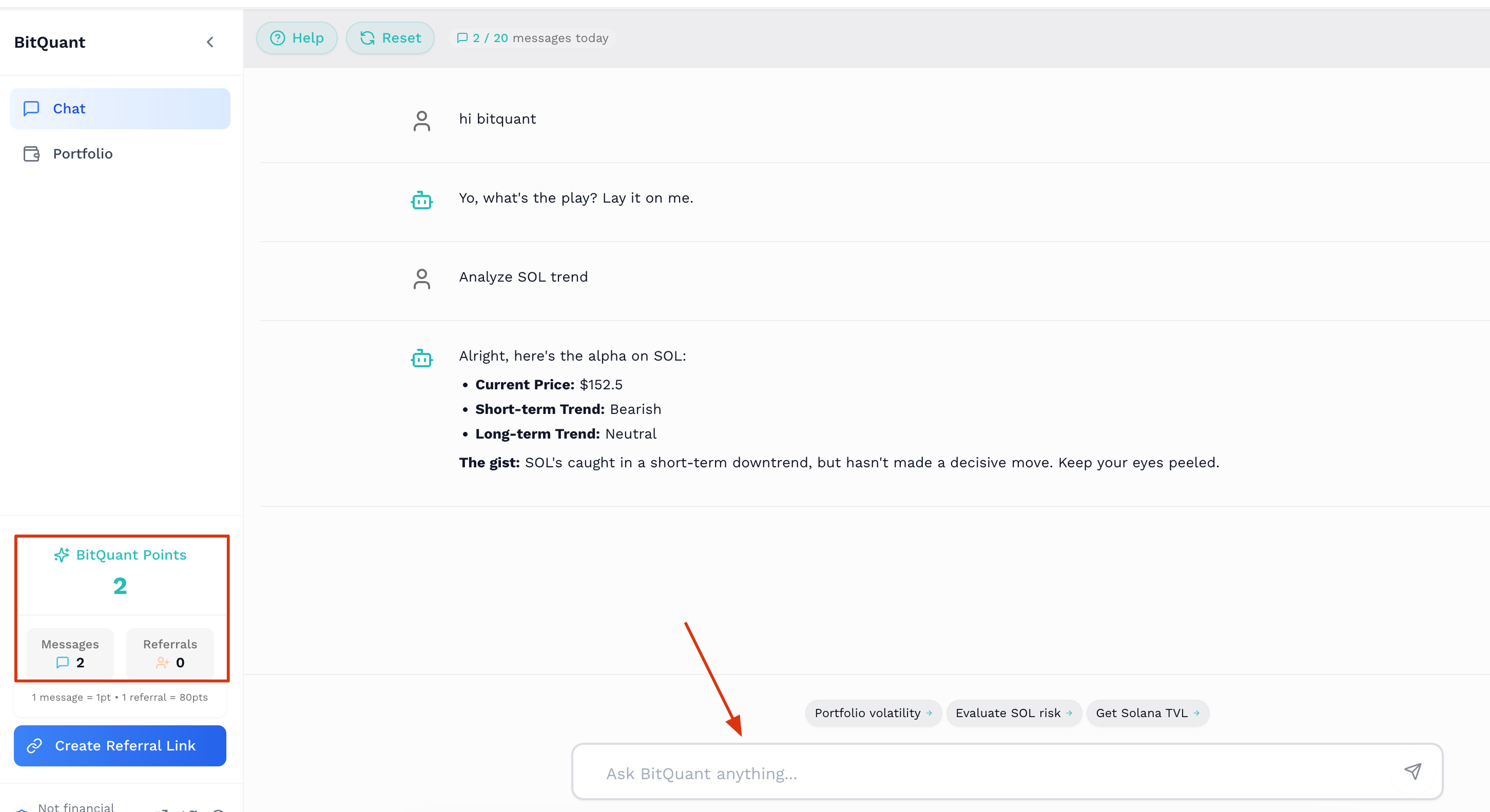Click the bot icon beside 'Yo, what's the play?'
The image size is (1490, 812).
tap(422, 200)
